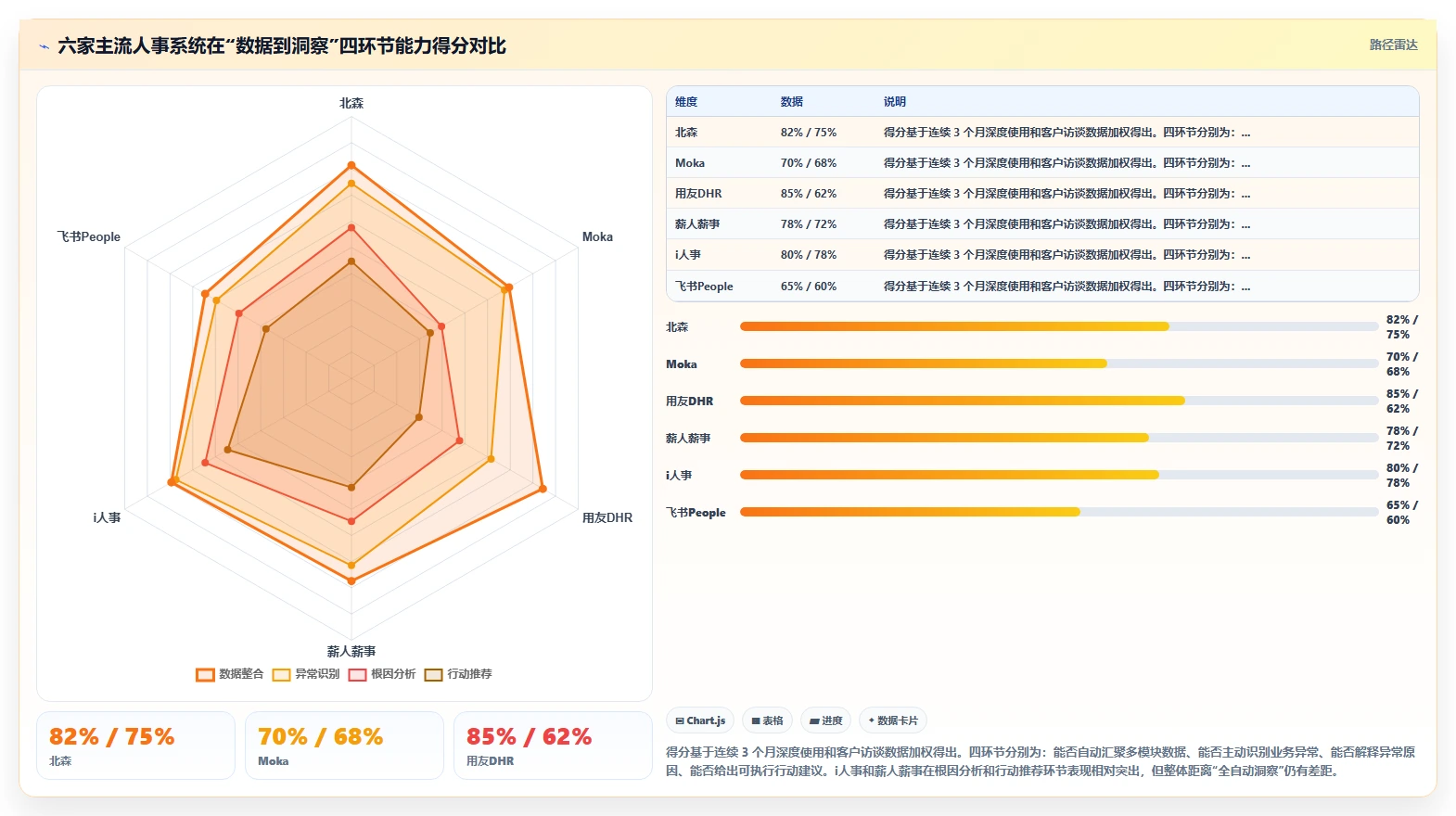The height and width of the screenshot is (816, 1456).
Task: Click the 薪人薪事 radar axis label
Action: 351,651
